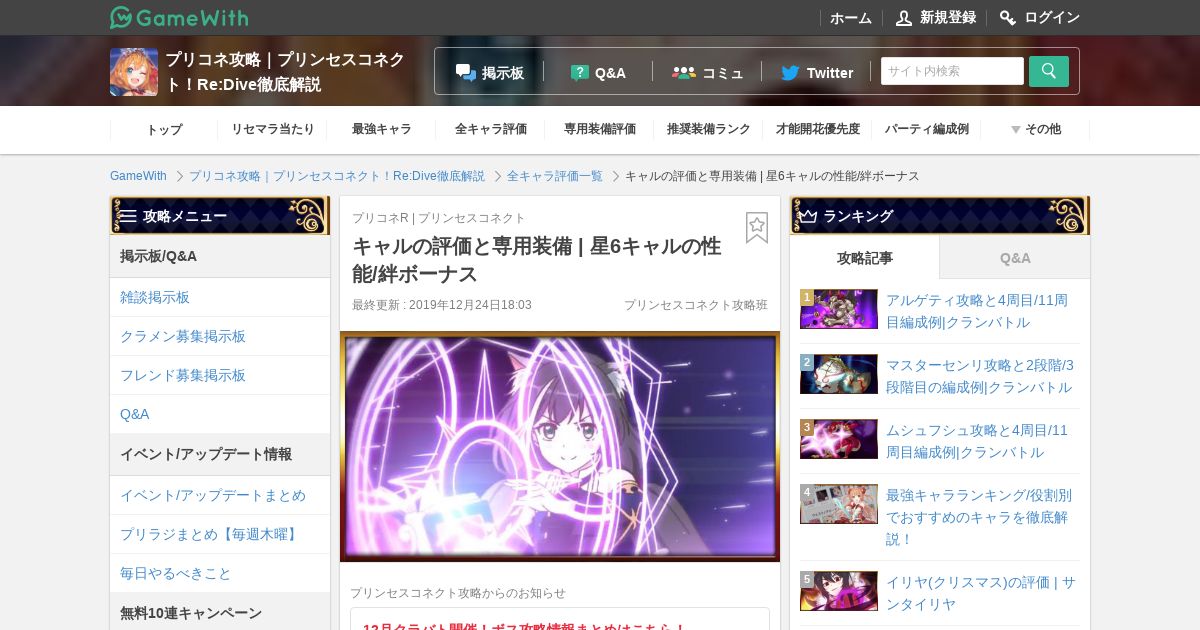Open ムシュフシュ攻略と4周目/11周目 article link
Viewport: 1200px width, 630px height.
(977, 441)
